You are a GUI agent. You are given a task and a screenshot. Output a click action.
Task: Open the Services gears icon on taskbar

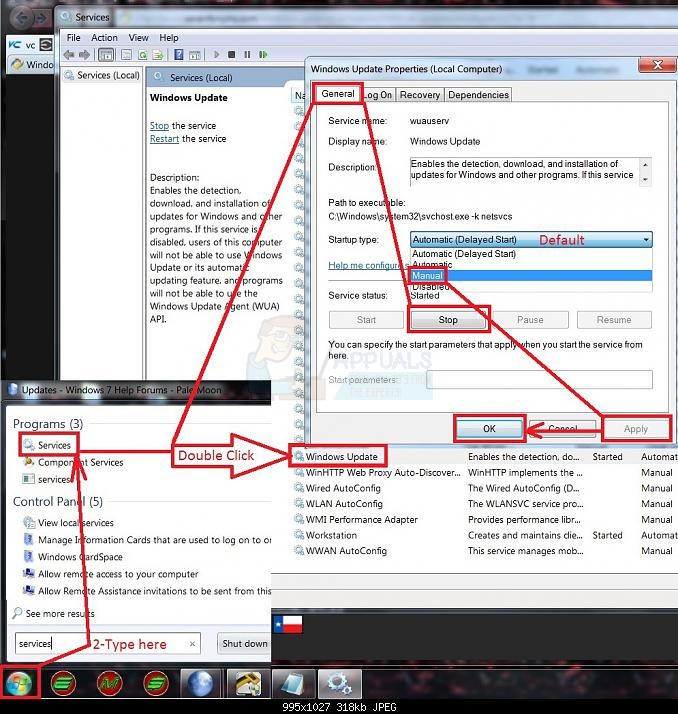pyautogui.click(x=340, y=683)
